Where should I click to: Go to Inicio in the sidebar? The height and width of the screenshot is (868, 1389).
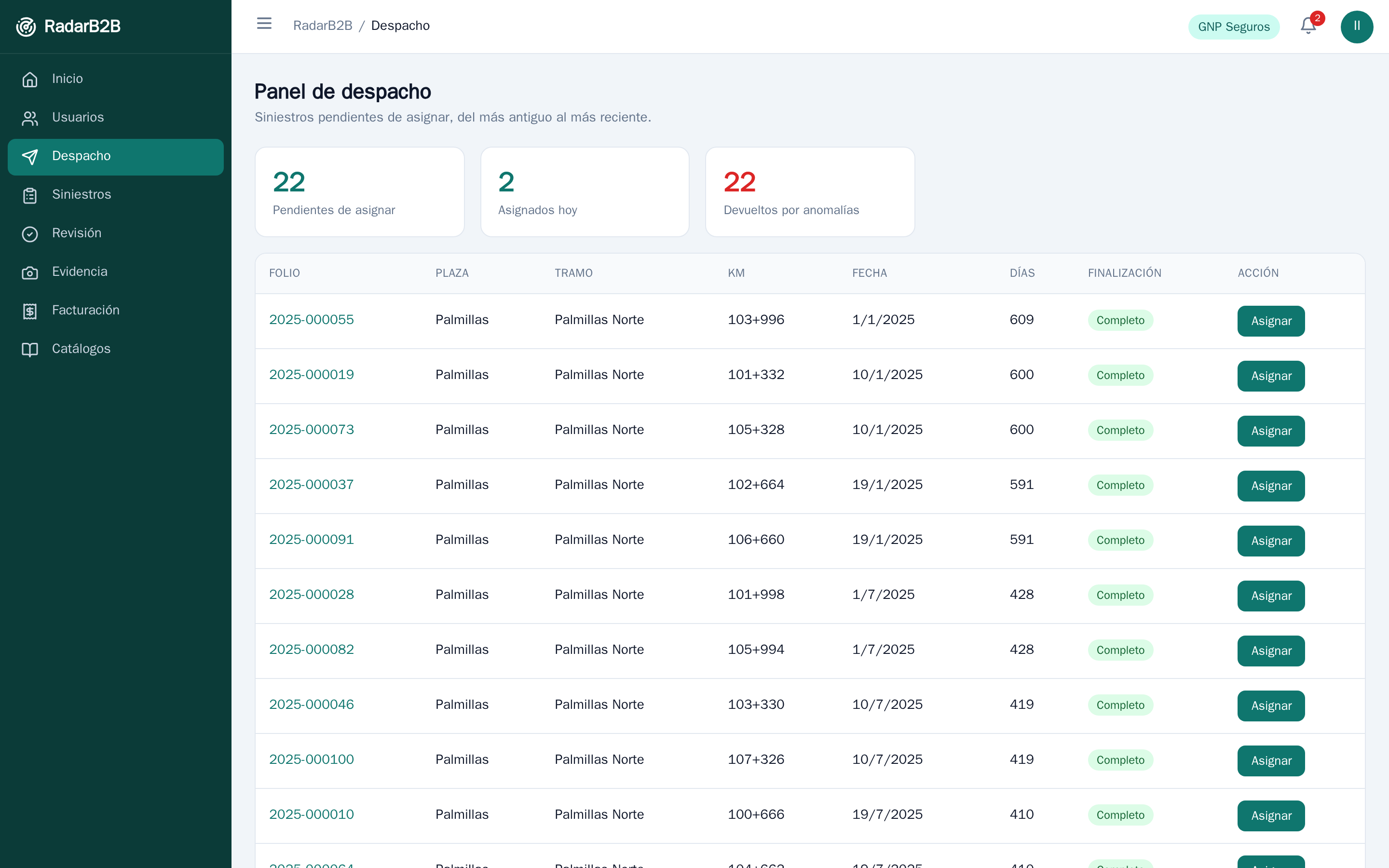(x=115, y=79)
